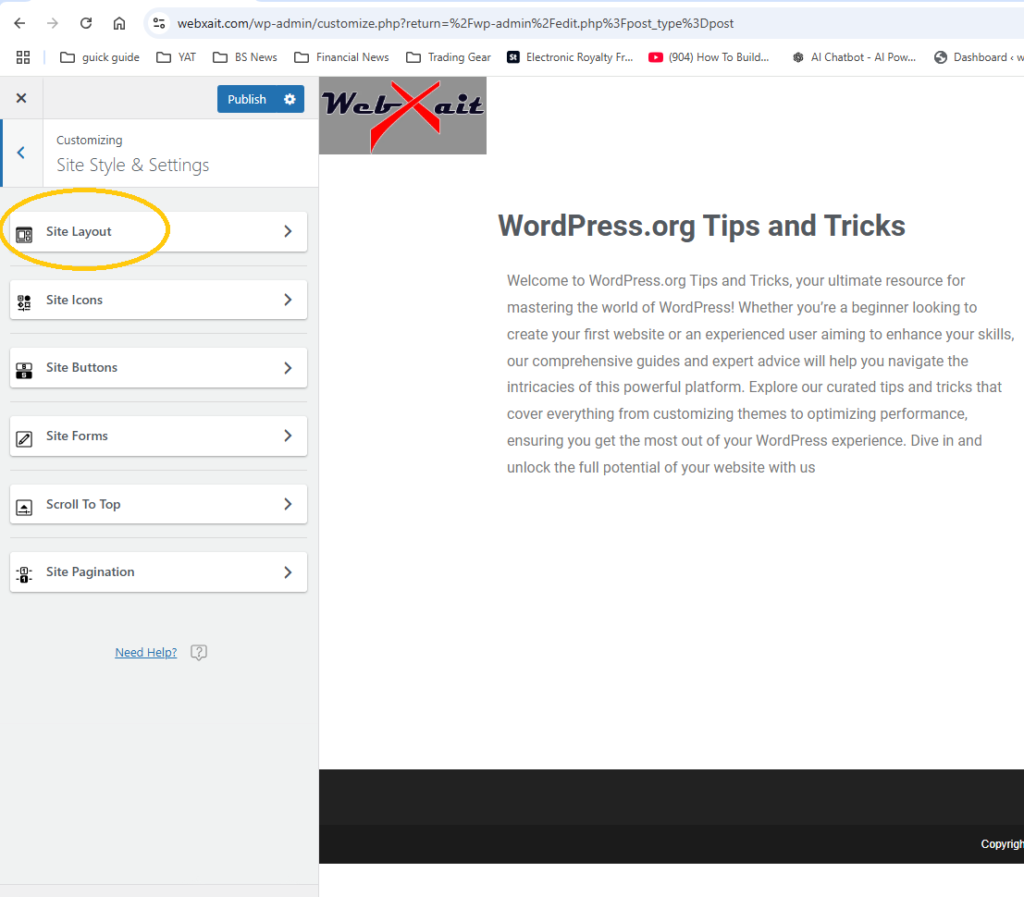Expand Site Layout chevron arrow
This screenshot has height=897, width=1024.
[288, 231]
